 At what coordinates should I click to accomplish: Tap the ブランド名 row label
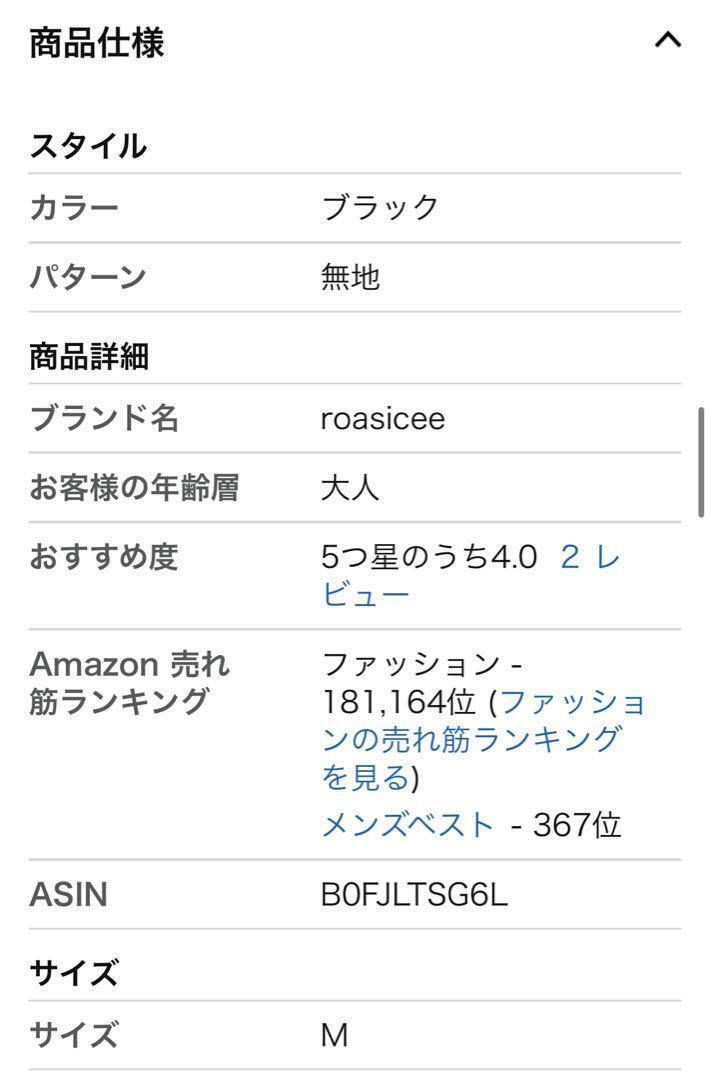104,418
